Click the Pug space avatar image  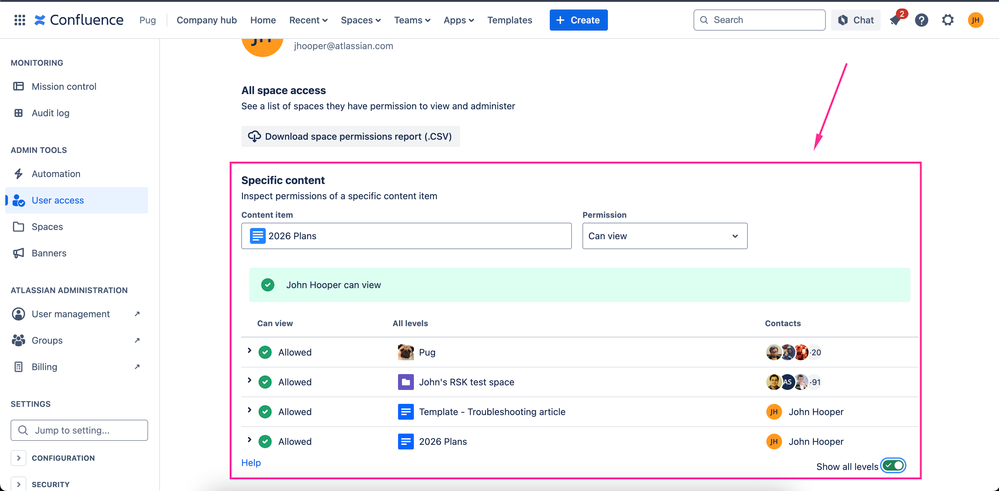(x=406, y=352)
